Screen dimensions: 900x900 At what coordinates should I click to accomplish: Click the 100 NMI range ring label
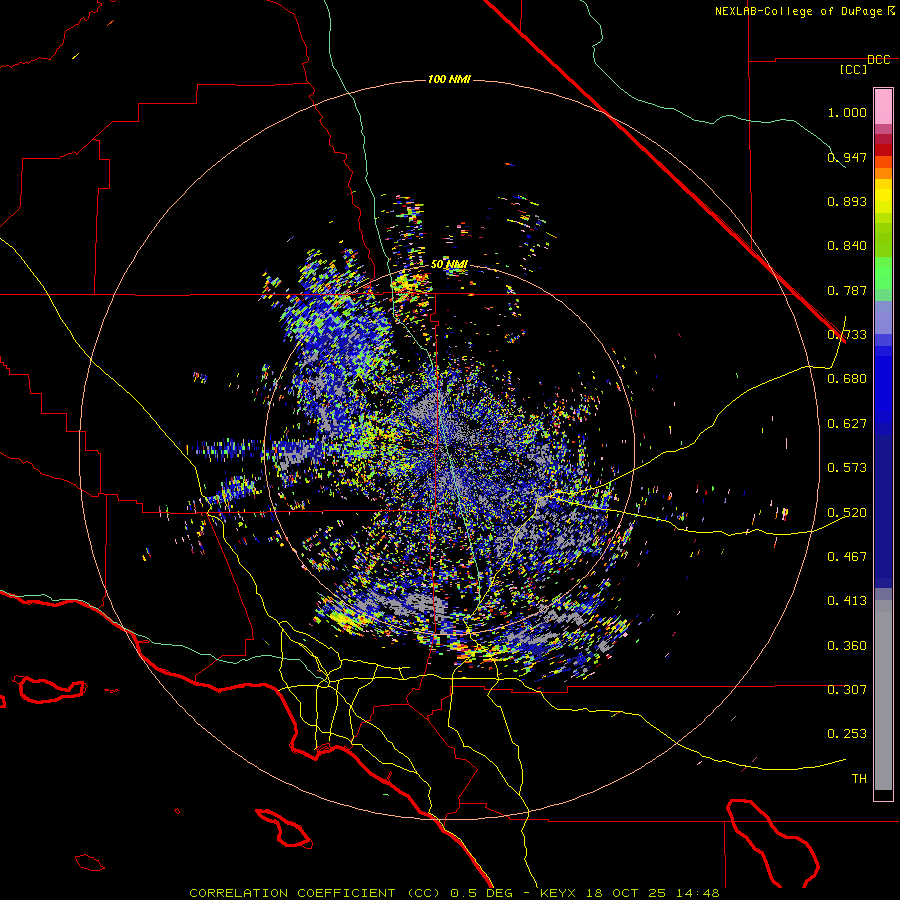point(449,79)
